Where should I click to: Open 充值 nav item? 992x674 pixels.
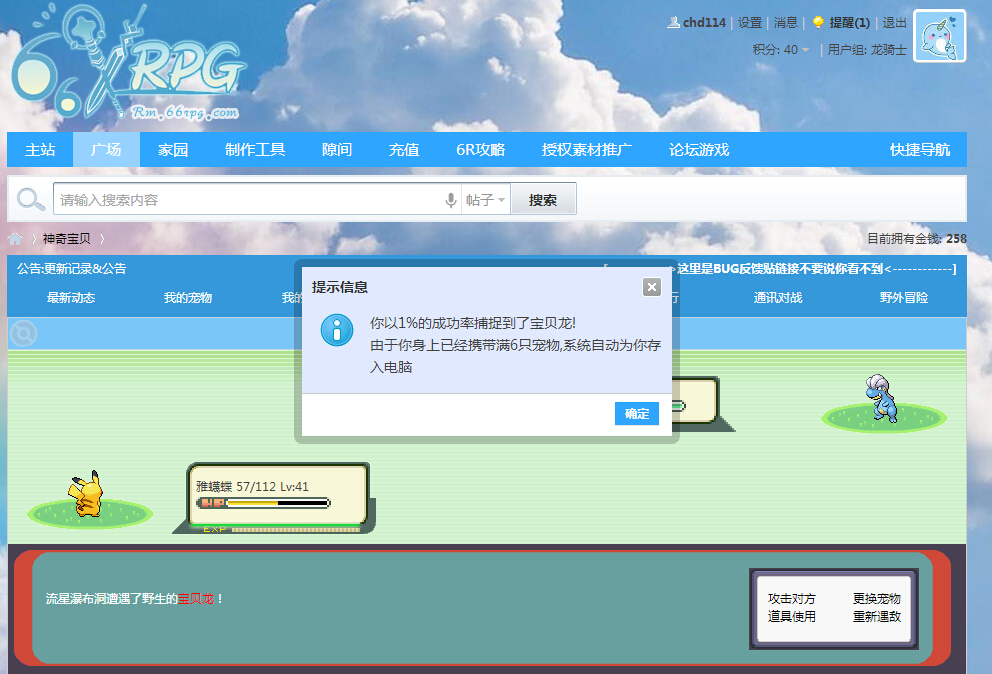404,150
